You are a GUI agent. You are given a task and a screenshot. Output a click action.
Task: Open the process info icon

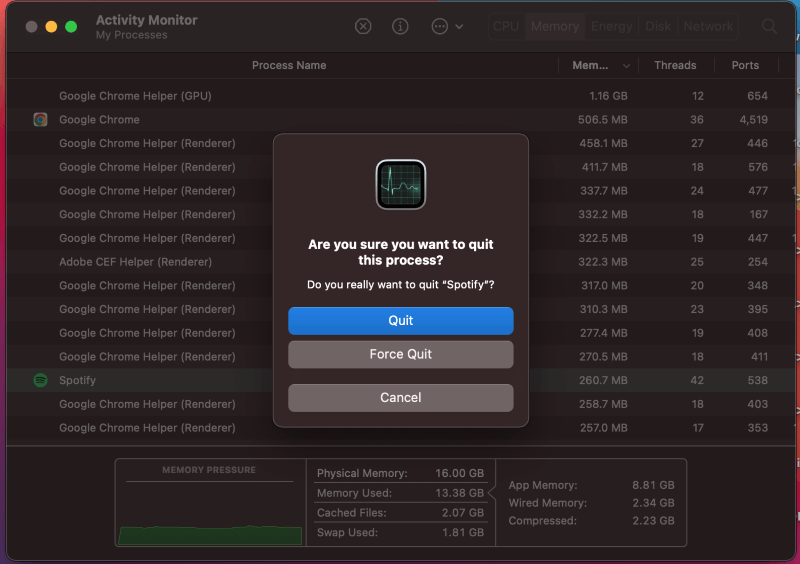(400, 26)
